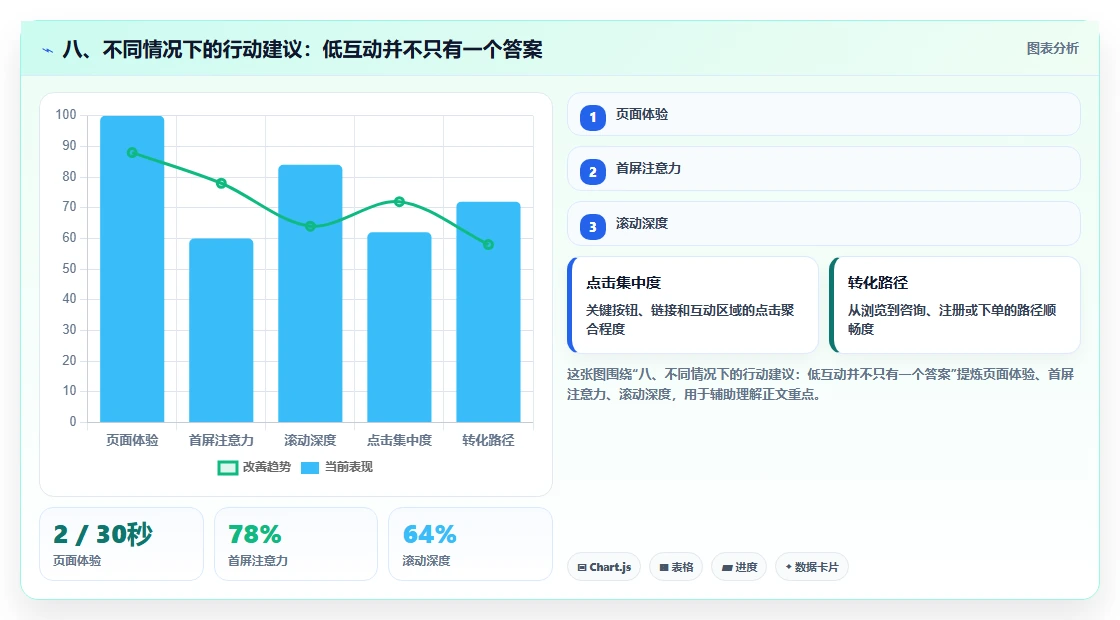Click the 转化路径 bar in the chart
The image size is (1120, 620).
pos(489,312)
